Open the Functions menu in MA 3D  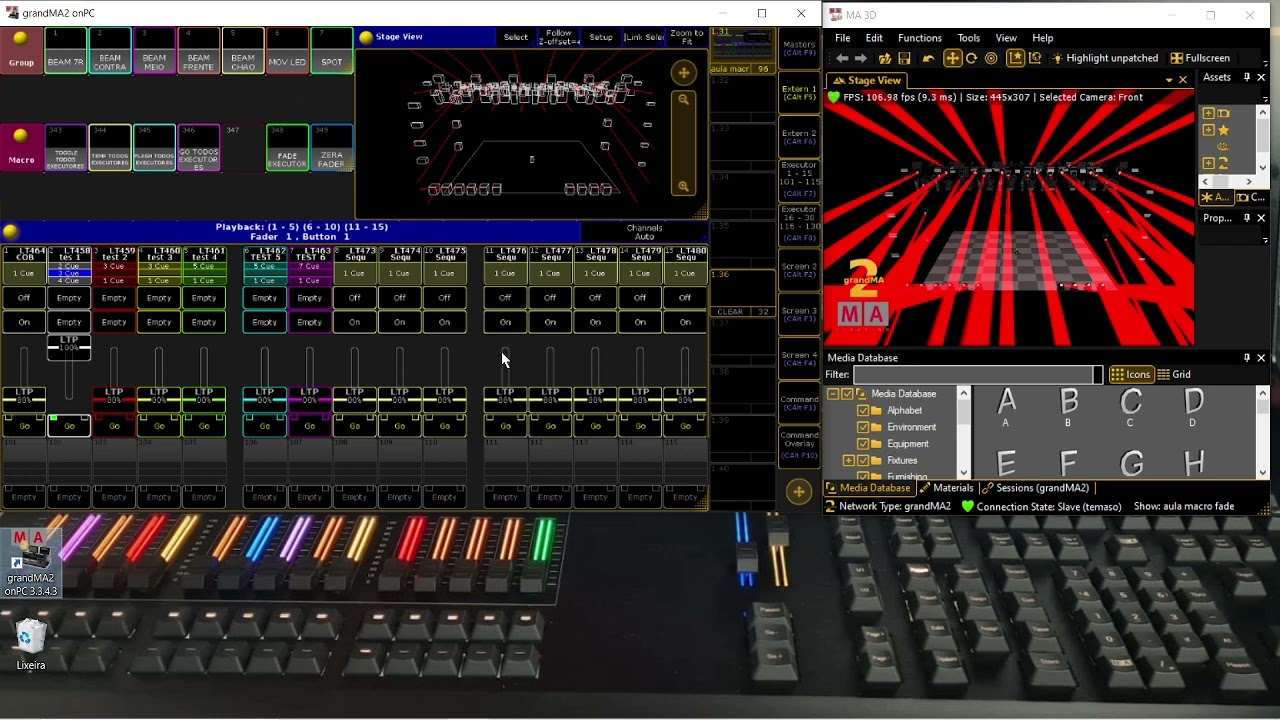[919, 38]
